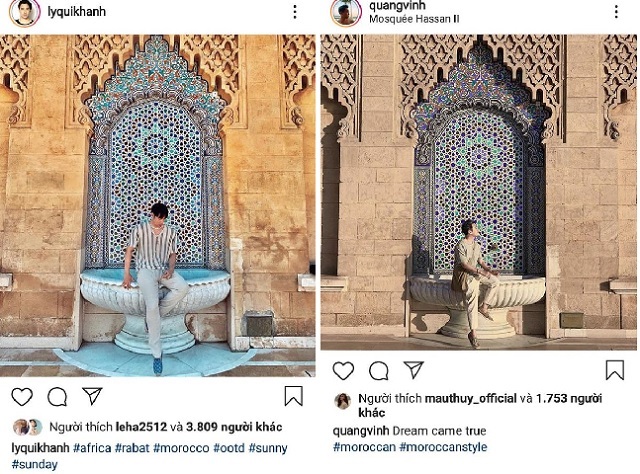Bookmark the lyquikhanh post
640x474 pixels.
pyautogui.click(x=294, y=396)
